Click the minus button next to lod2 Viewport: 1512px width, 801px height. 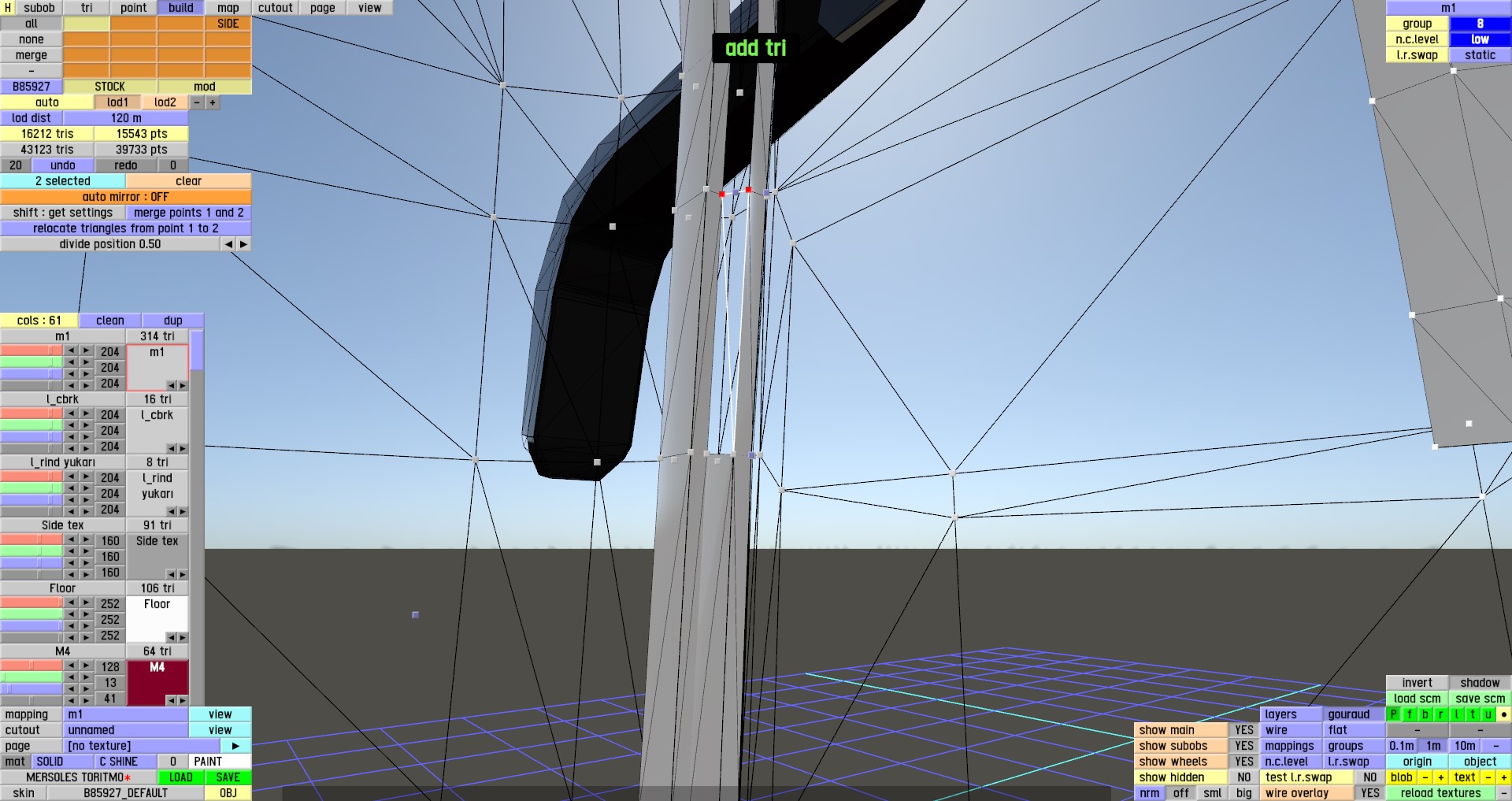pos(197,102)
